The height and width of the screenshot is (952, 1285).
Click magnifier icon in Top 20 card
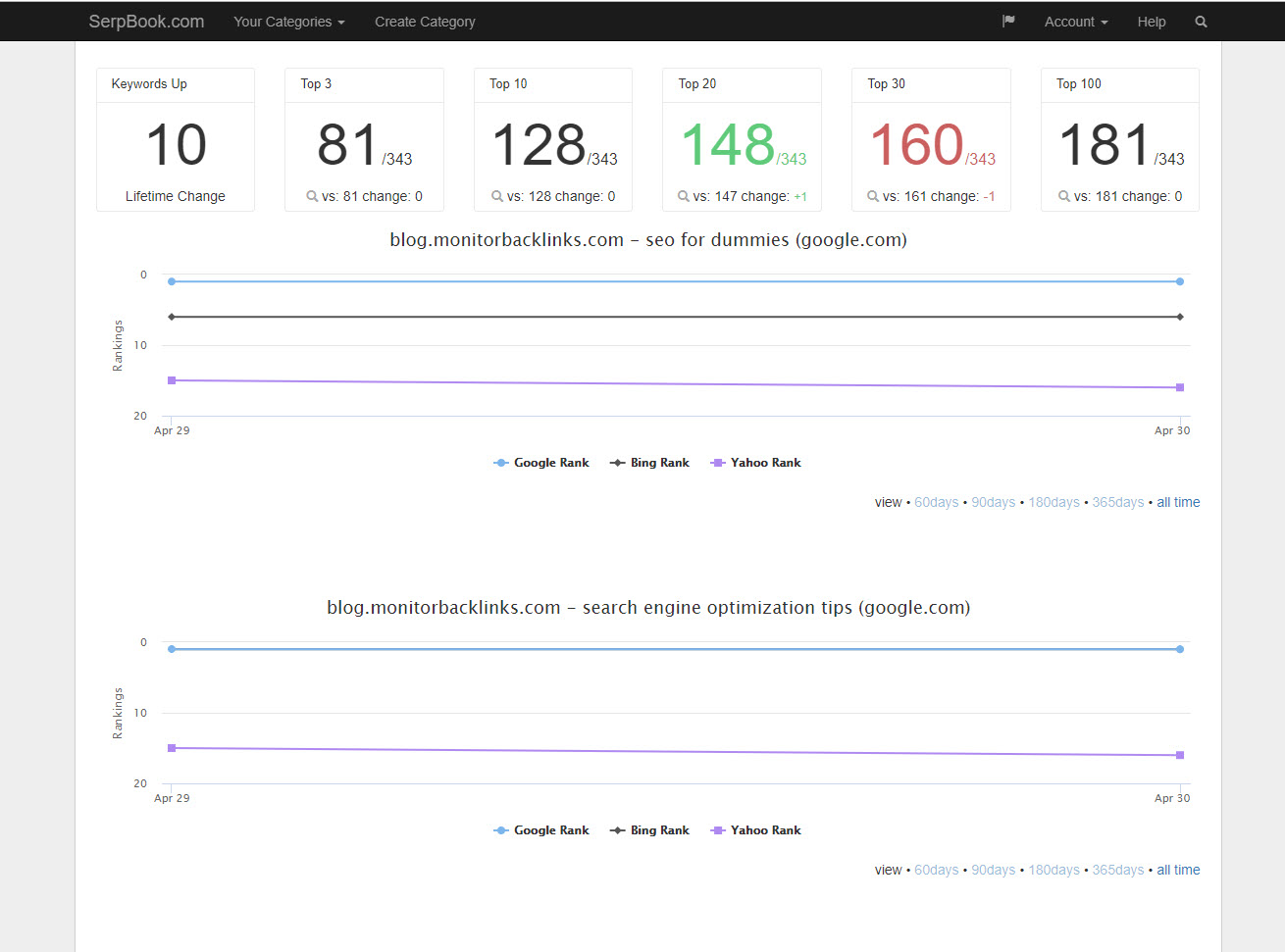tap(683, 196)
